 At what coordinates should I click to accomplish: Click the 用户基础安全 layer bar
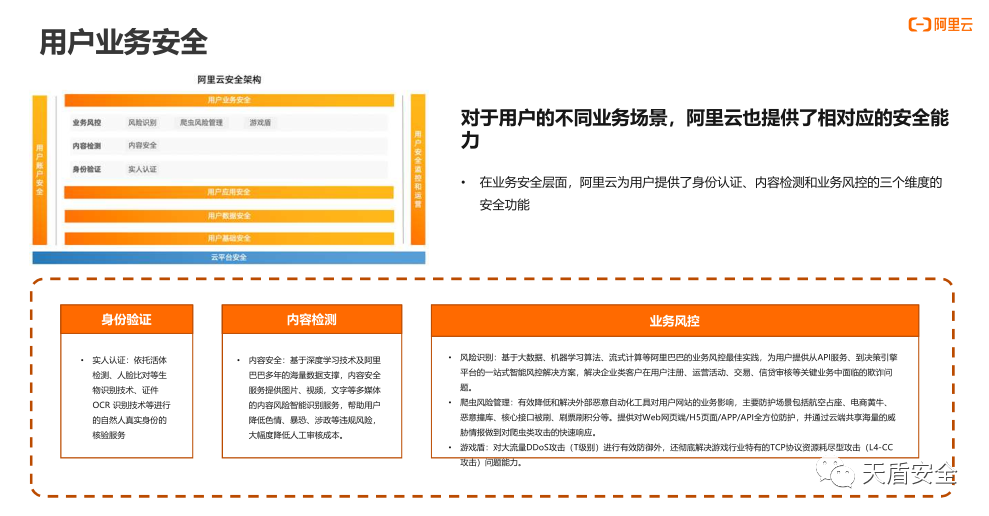click(229, 238)
